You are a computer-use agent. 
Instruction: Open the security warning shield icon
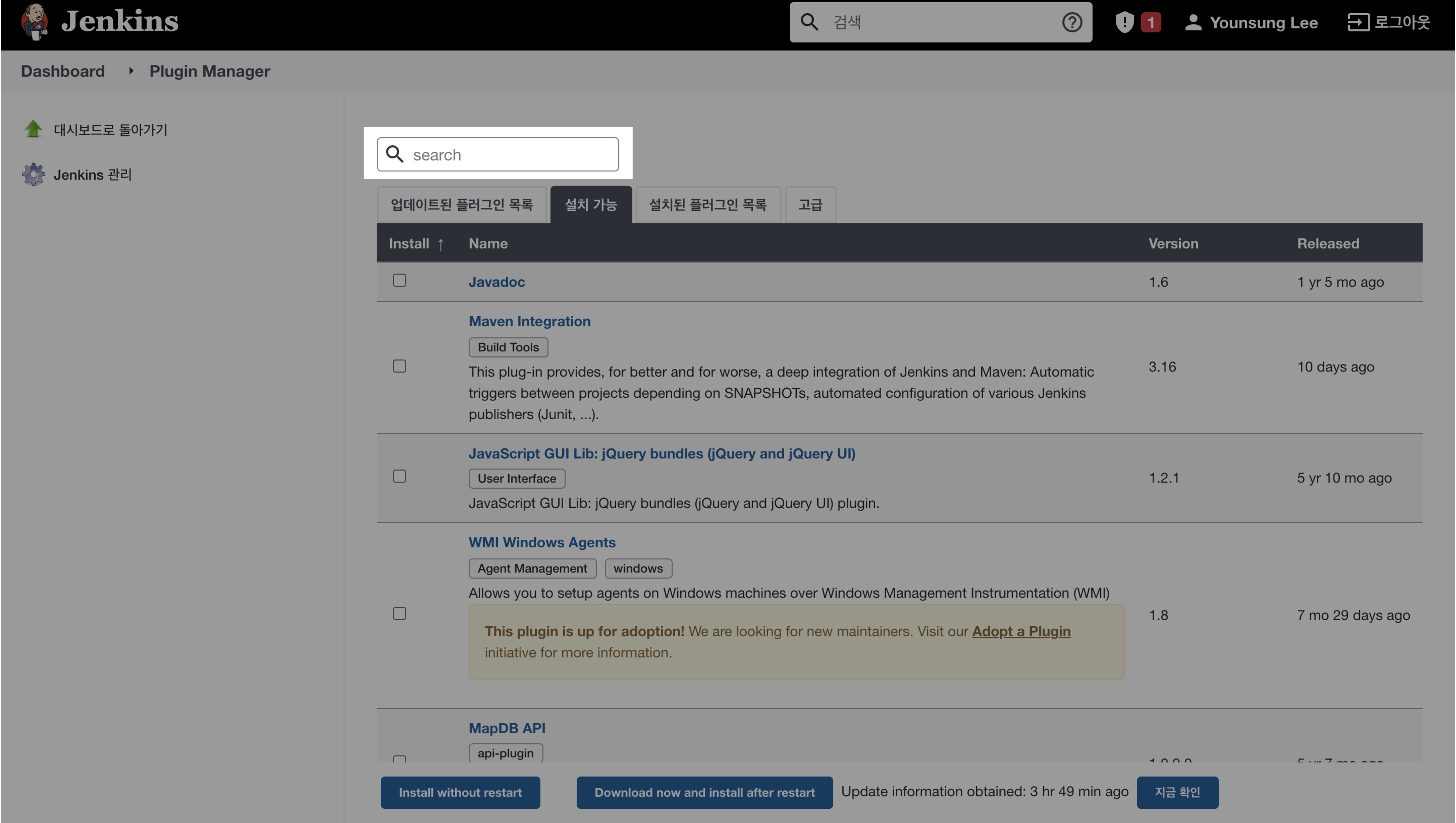click(1124, 23)
